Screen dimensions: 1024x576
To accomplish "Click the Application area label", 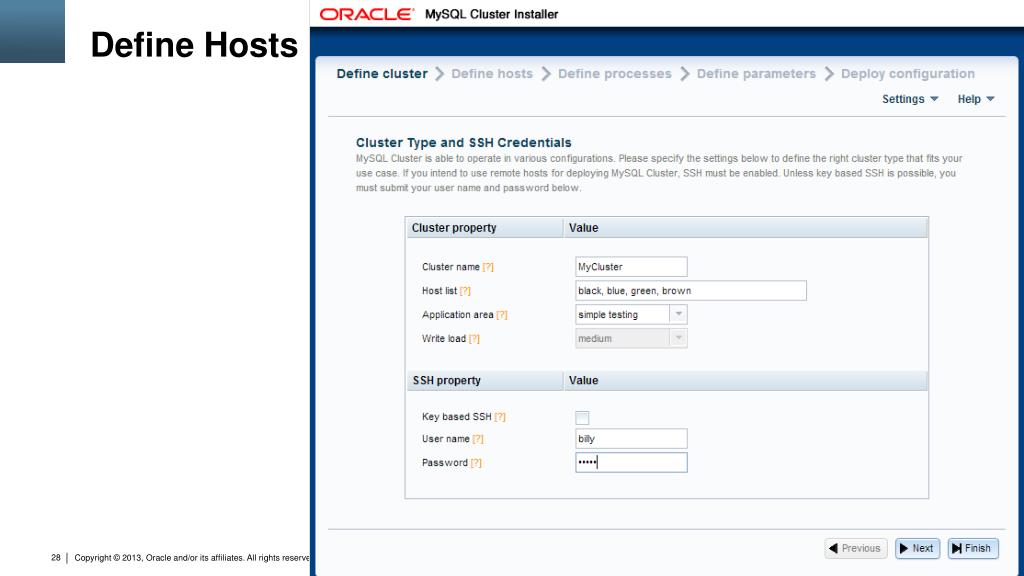I will pos(458,315).
